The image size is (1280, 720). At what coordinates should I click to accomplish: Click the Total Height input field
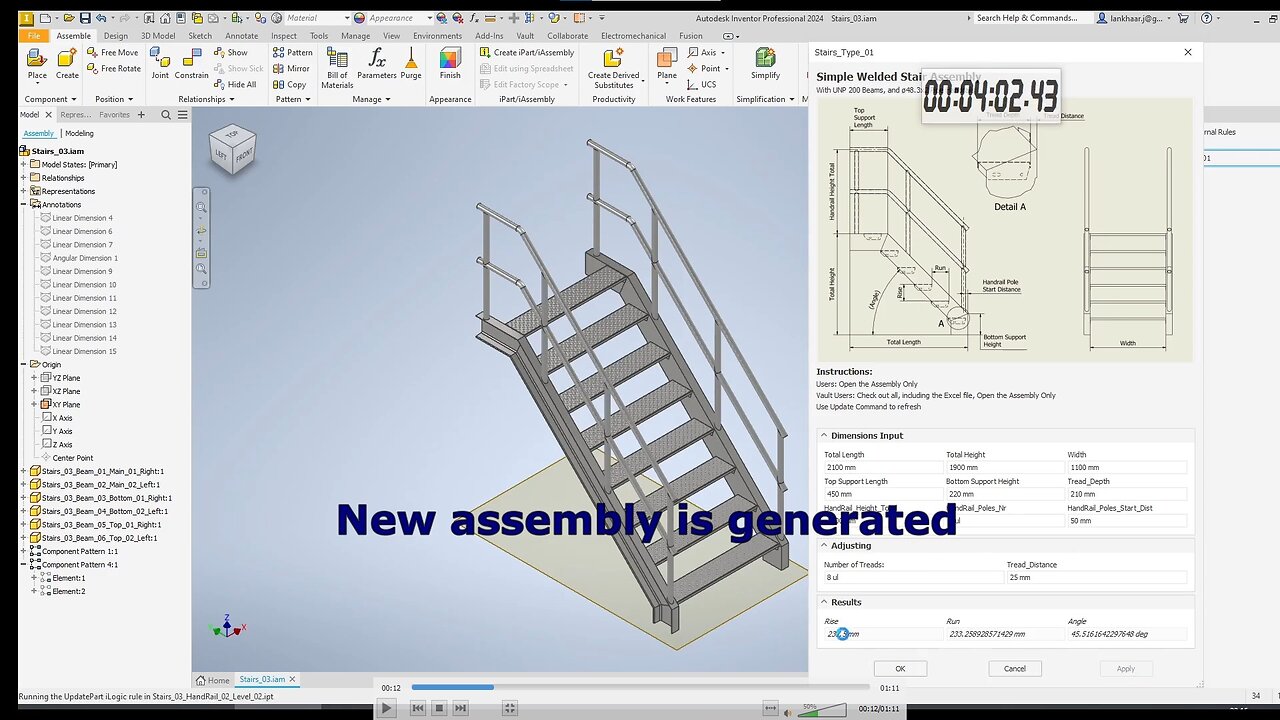click(1004, 467)
